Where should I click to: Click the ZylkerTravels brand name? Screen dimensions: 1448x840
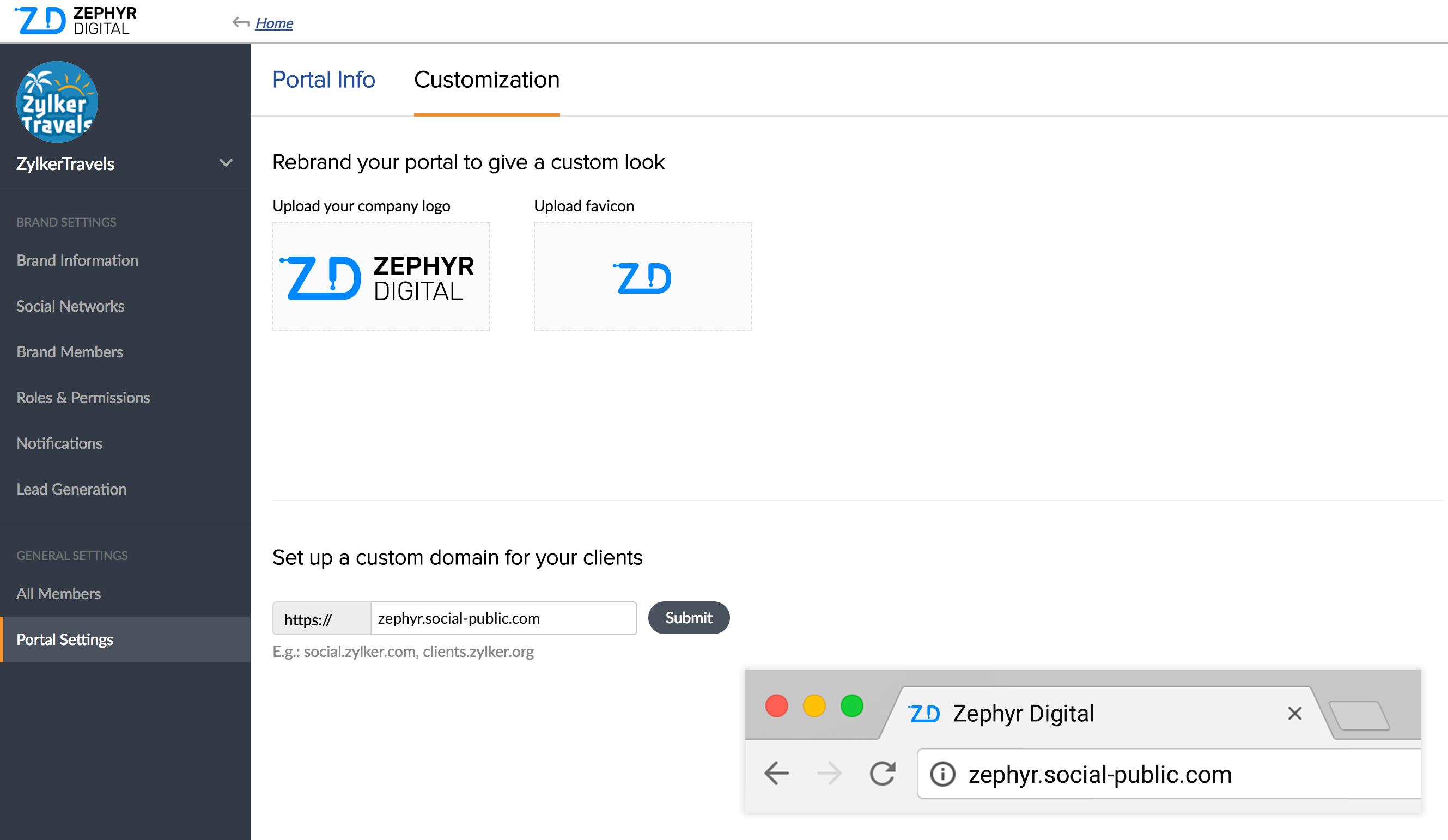pos(65,165)
